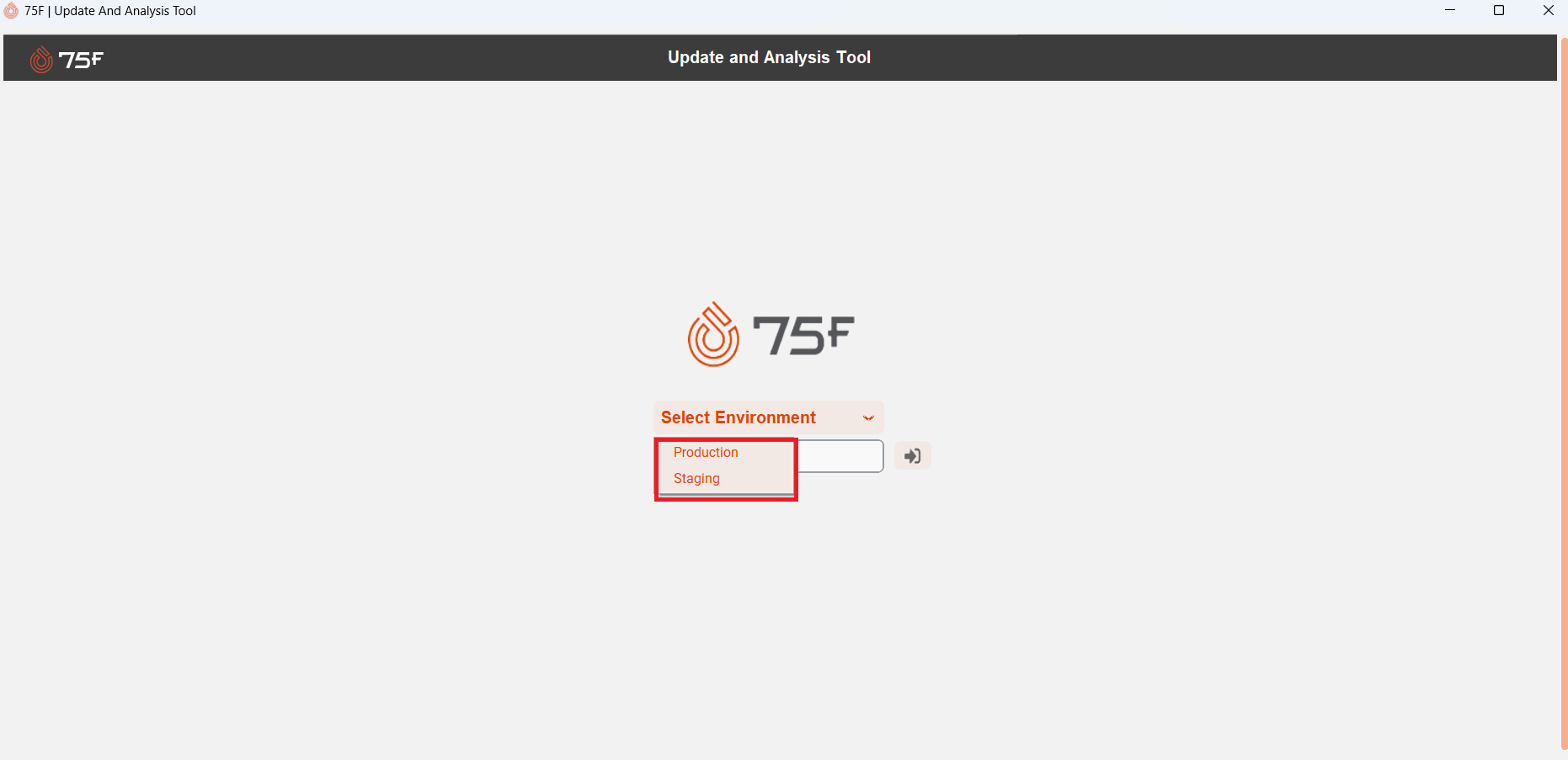Click the 75F app icon in the title bar

coord(11,11)
